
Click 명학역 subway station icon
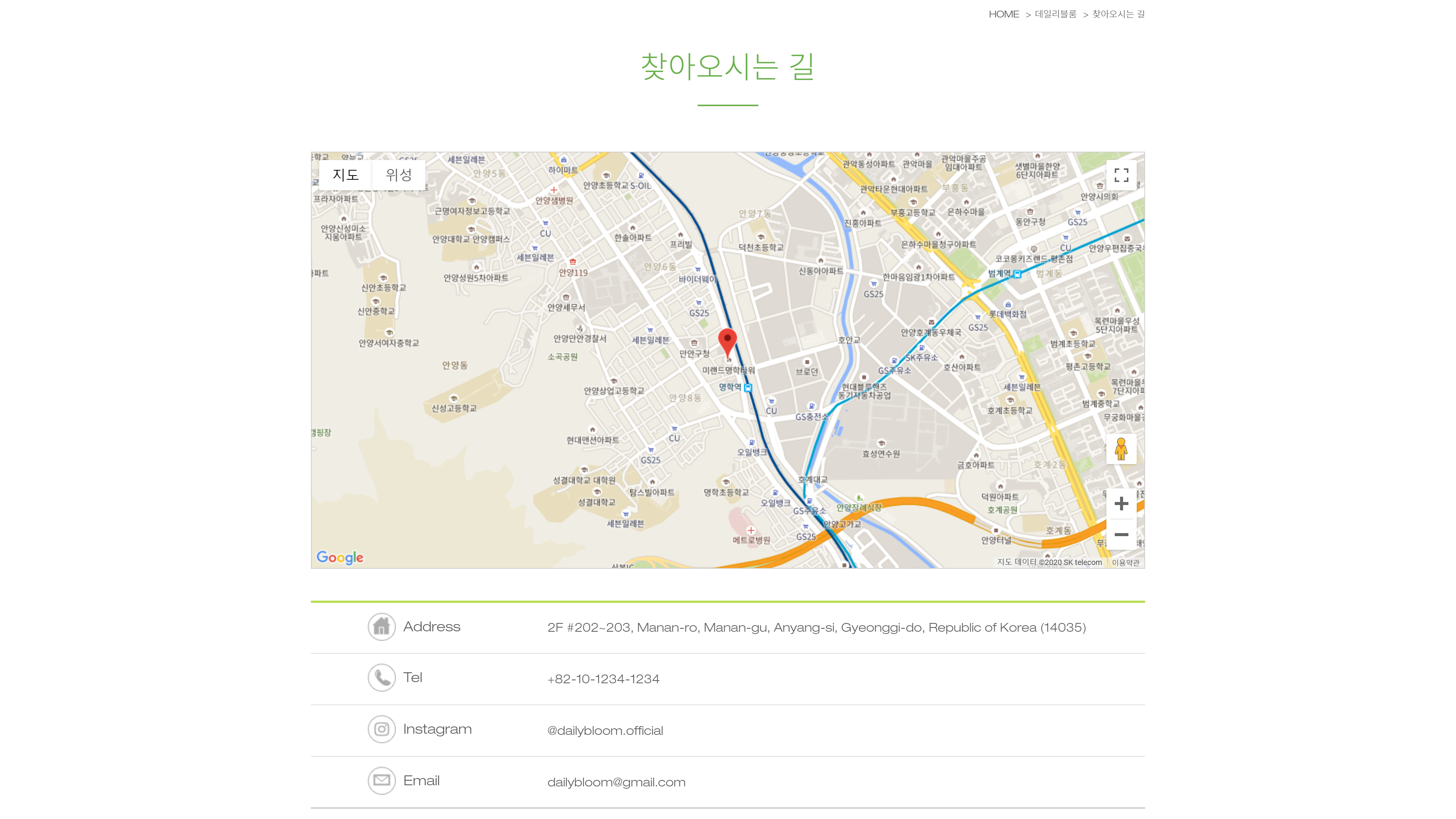point(748,388)
